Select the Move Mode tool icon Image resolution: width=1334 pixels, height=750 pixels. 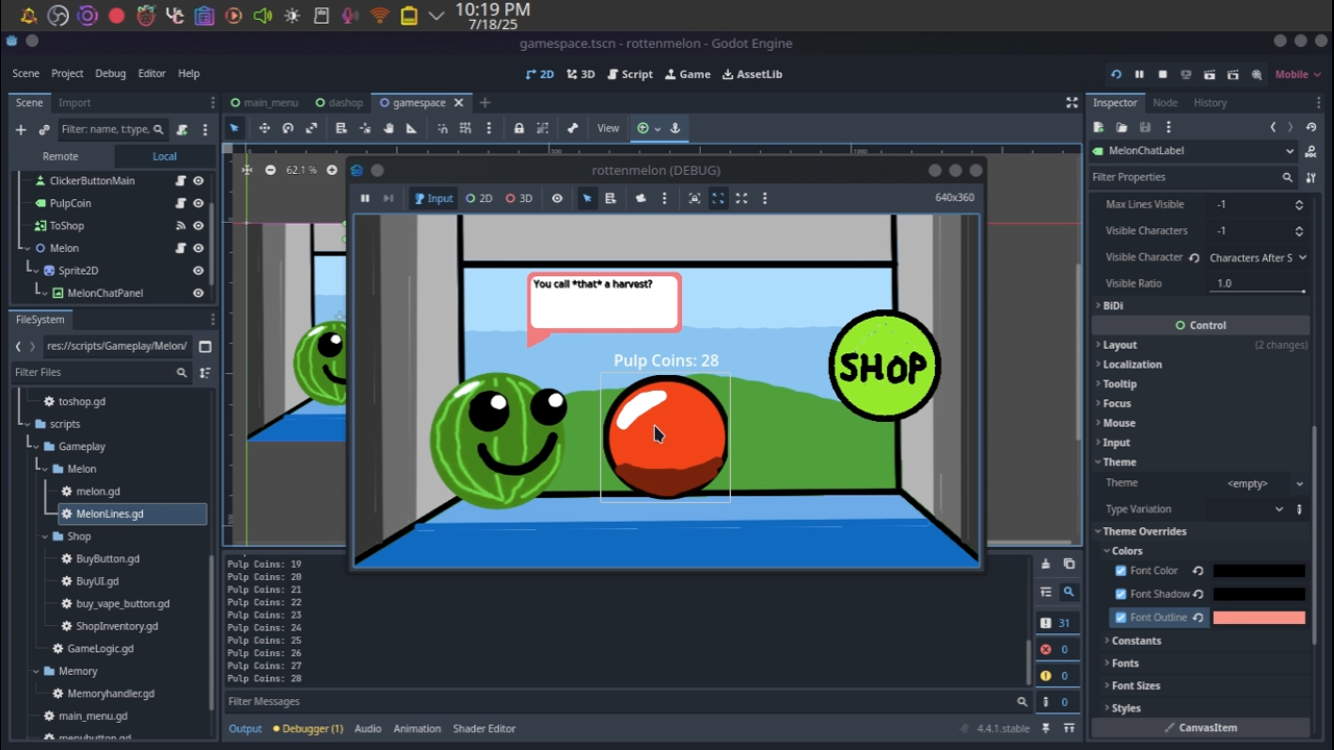(264, 128)
